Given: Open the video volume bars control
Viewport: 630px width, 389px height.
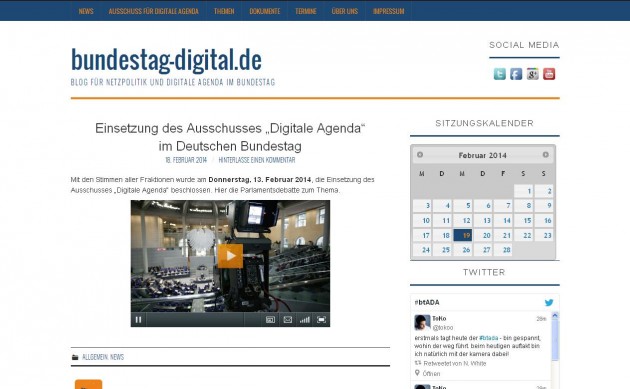Looking at the screenshot, I should [x=305, y=320].
